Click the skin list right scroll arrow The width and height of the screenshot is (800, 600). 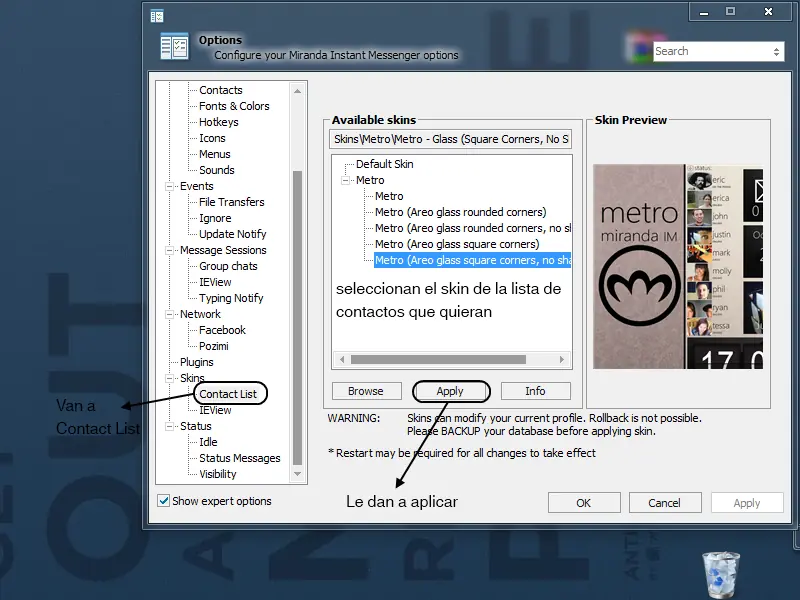pyautogui.click(x=562, y=359)
